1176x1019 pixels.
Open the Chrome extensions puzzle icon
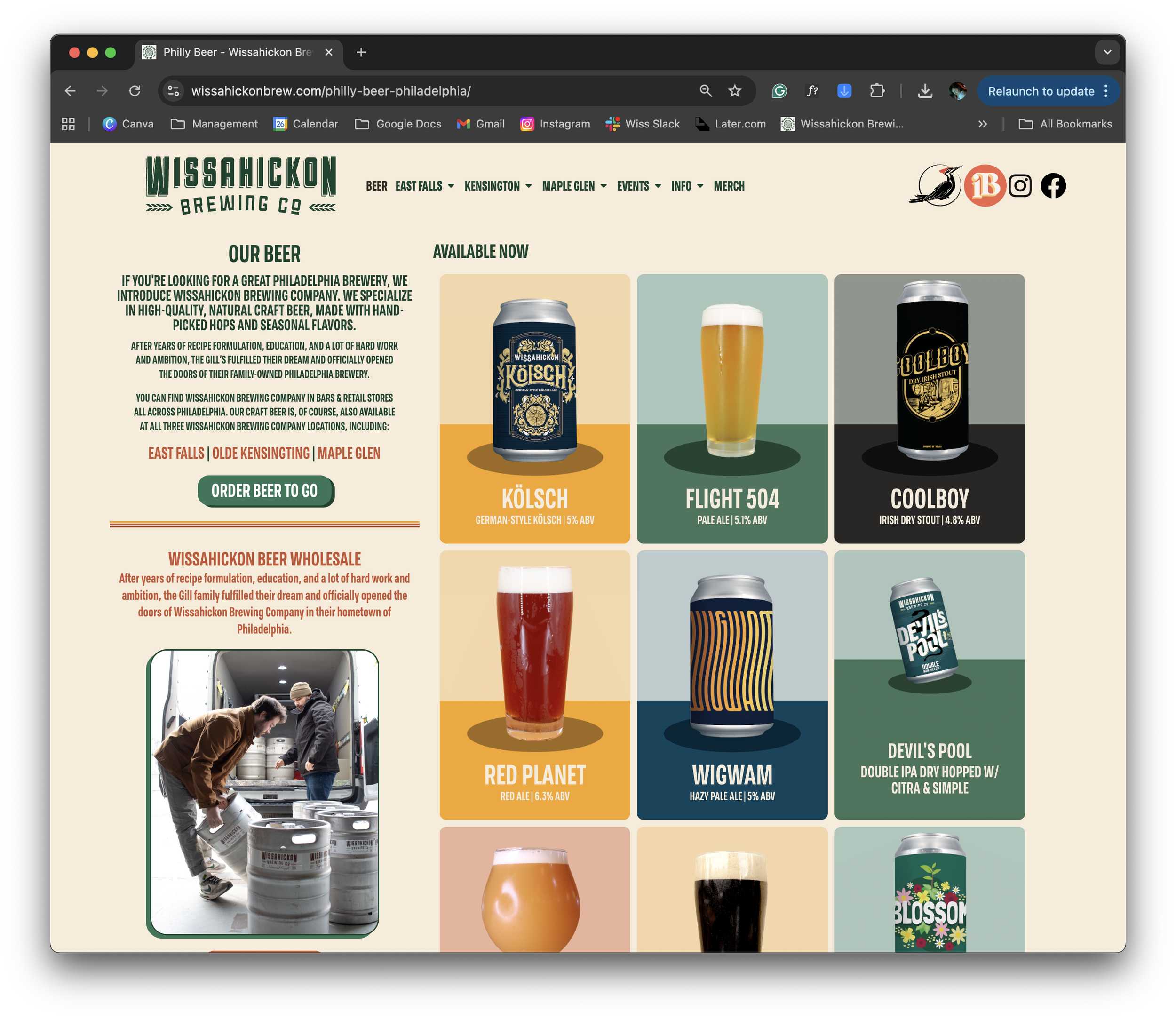pyautogui.click(x=877, y=91)
